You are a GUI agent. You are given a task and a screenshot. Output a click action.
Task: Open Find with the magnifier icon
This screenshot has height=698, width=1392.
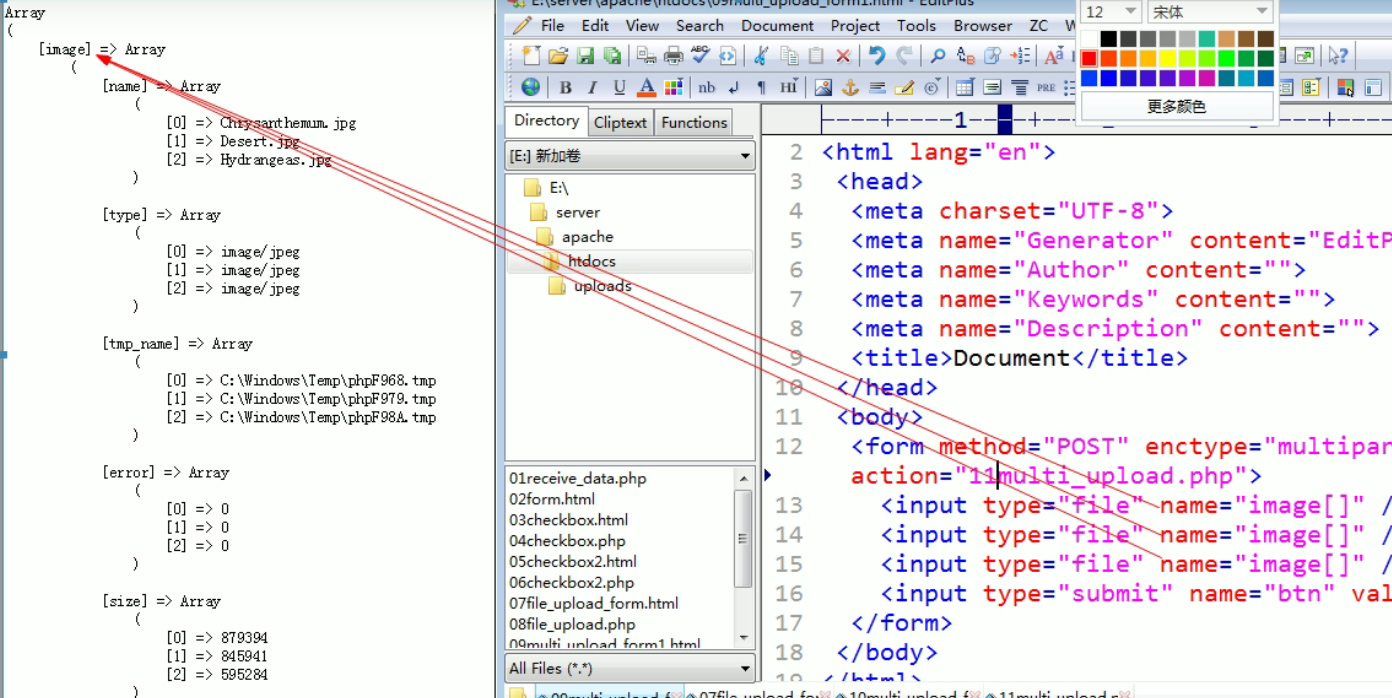(x=938, y=56)
